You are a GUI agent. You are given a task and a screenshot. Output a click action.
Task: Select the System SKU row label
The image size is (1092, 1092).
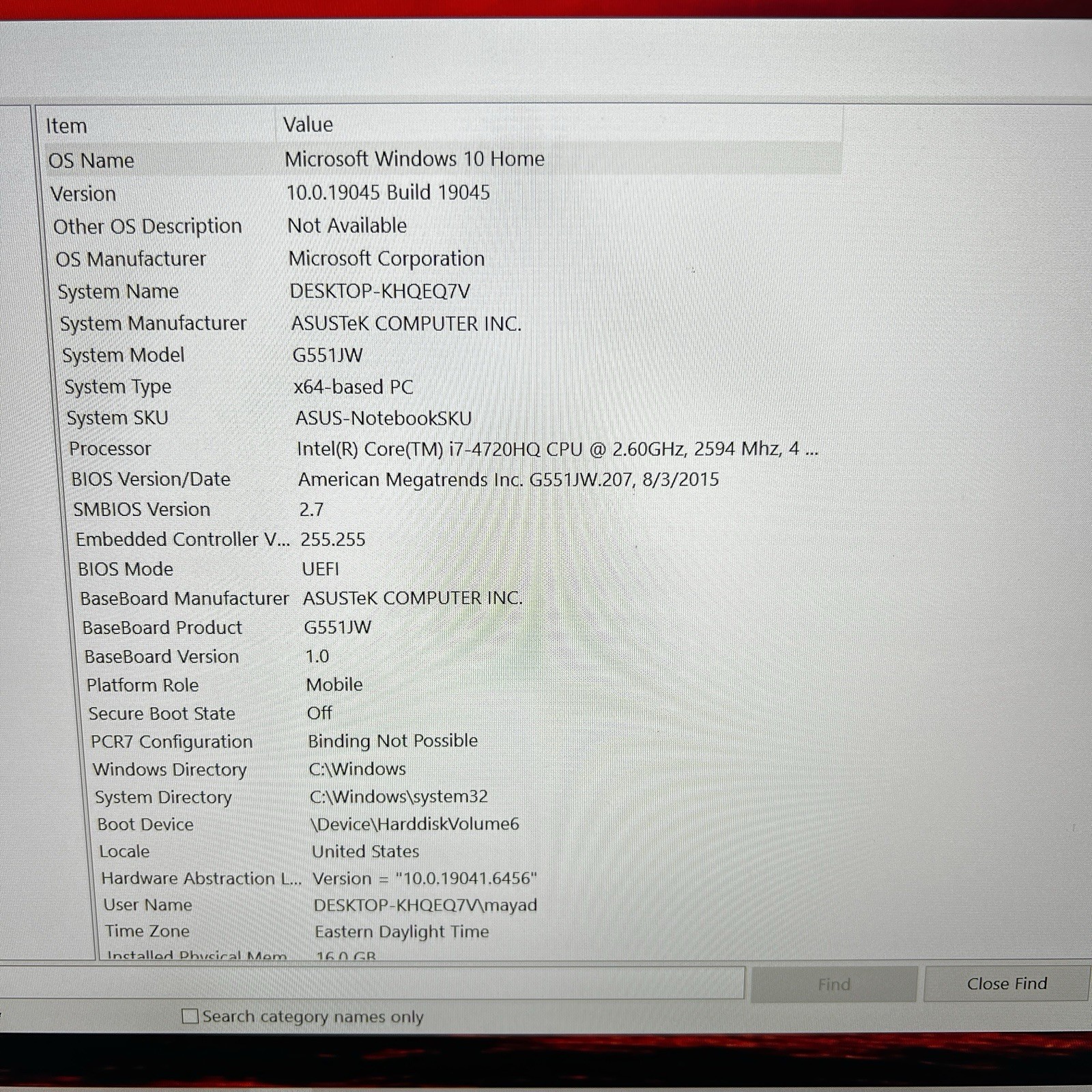click(x=117, y=418)
